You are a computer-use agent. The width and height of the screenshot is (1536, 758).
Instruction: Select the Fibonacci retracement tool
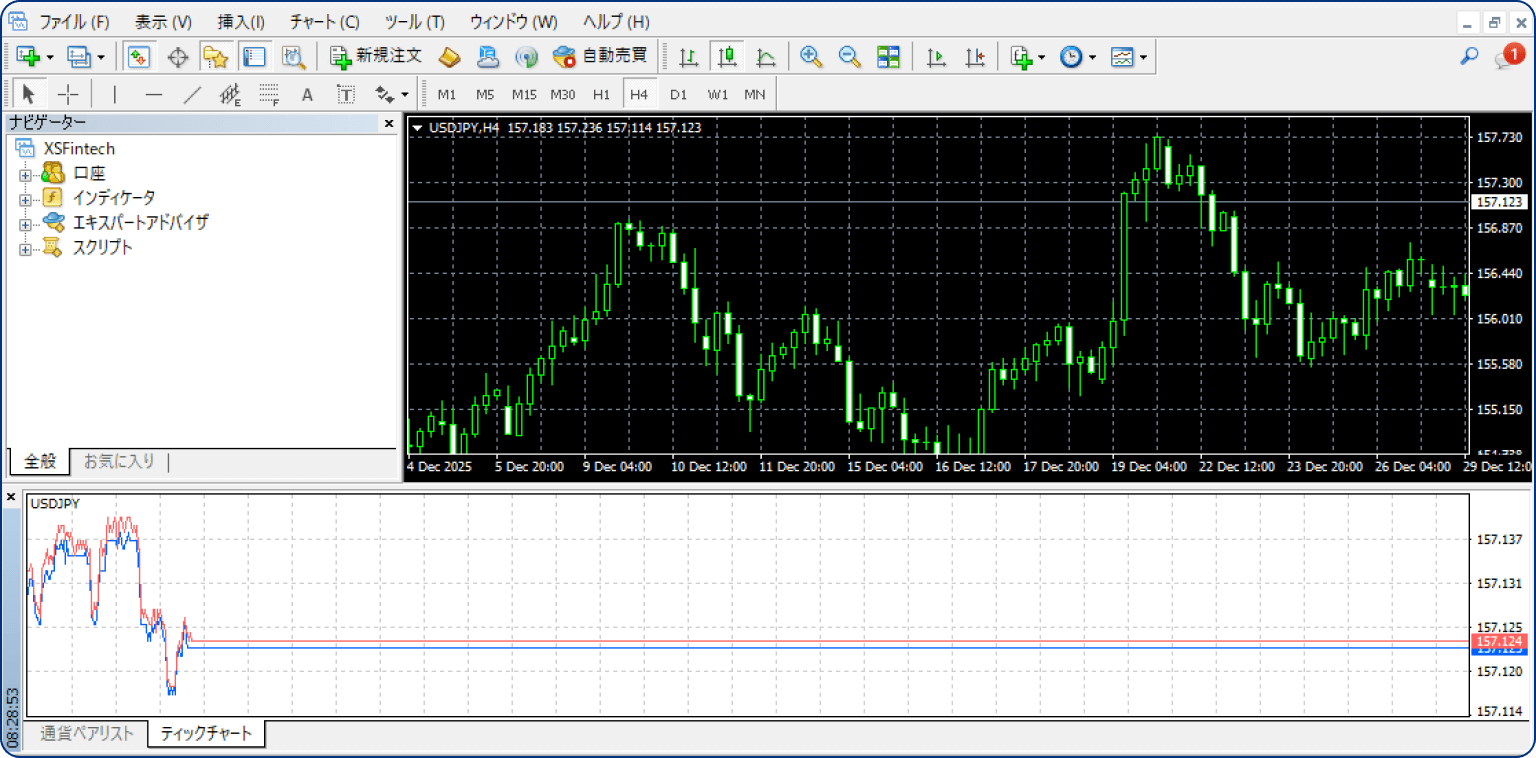coord(268,94)
